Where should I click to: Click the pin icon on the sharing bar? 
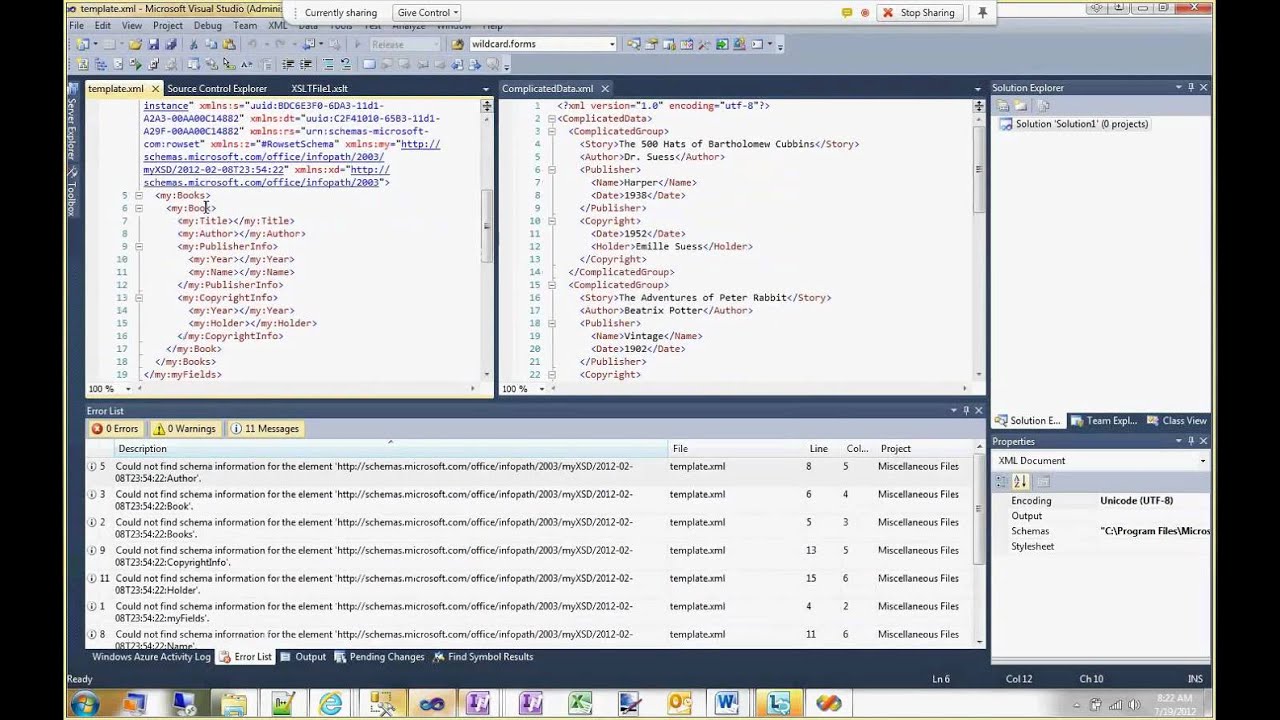(x=982, y=13)
